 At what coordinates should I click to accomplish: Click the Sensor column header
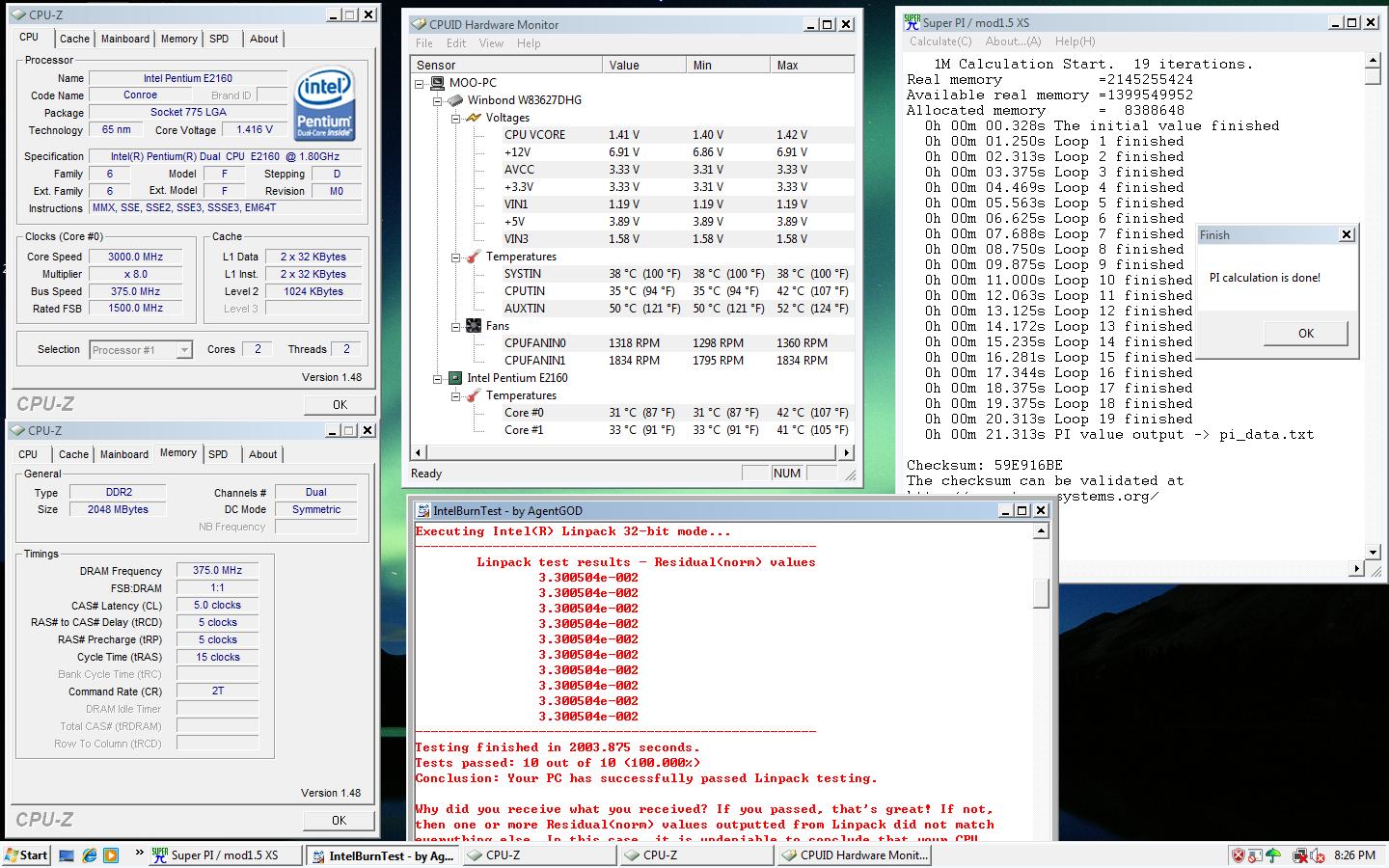click(x=508, y=65)
